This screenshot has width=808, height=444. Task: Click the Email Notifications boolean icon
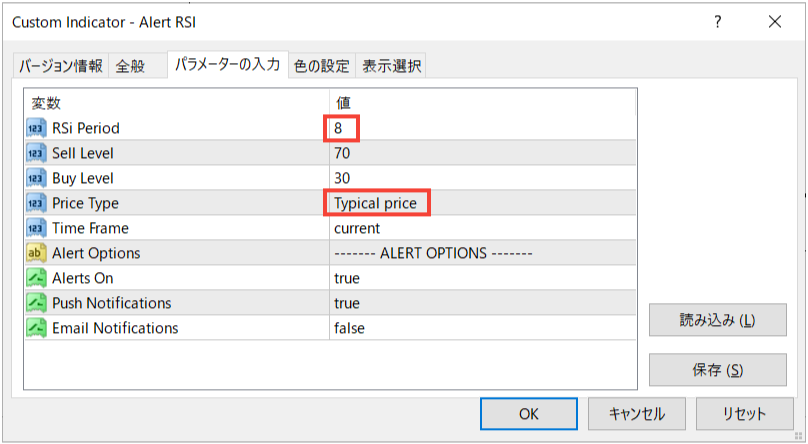tap(36, 328)
